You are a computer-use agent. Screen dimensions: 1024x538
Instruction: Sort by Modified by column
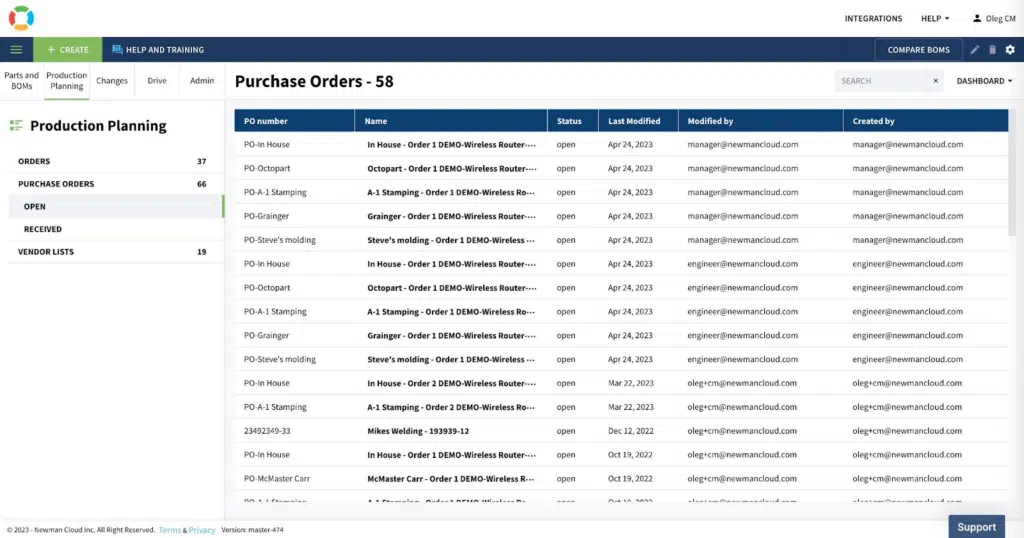pos(761,121)
